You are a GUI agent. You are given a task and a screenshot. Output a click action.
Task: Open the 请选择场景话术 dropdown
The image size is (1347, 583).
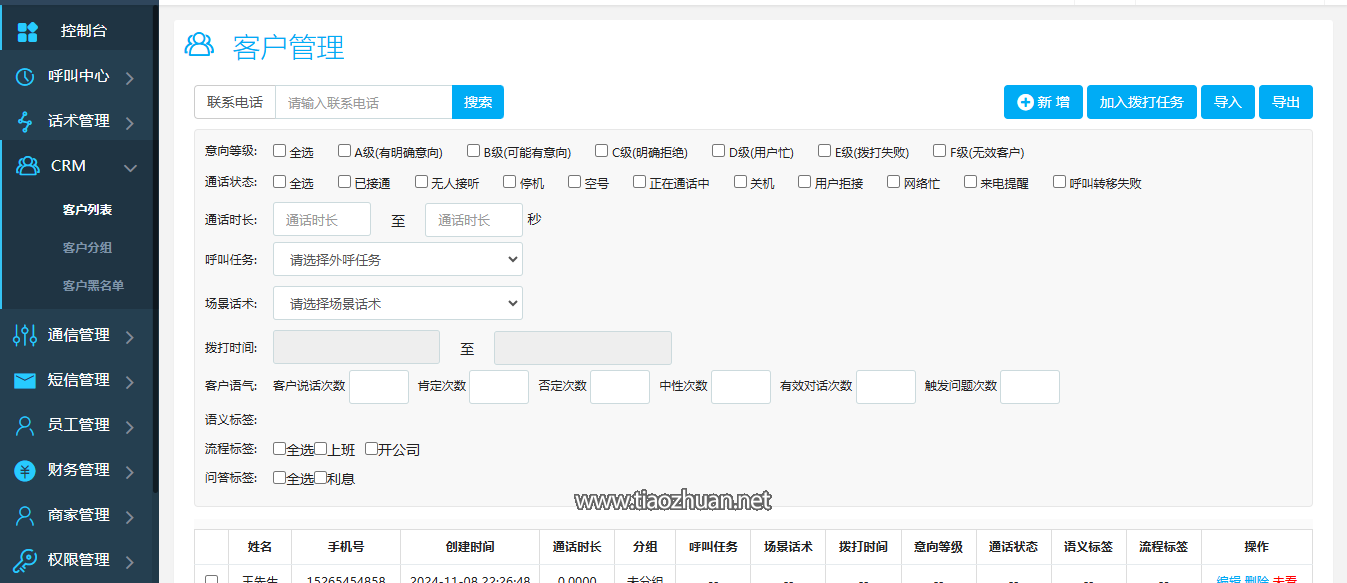pos(398,303)
